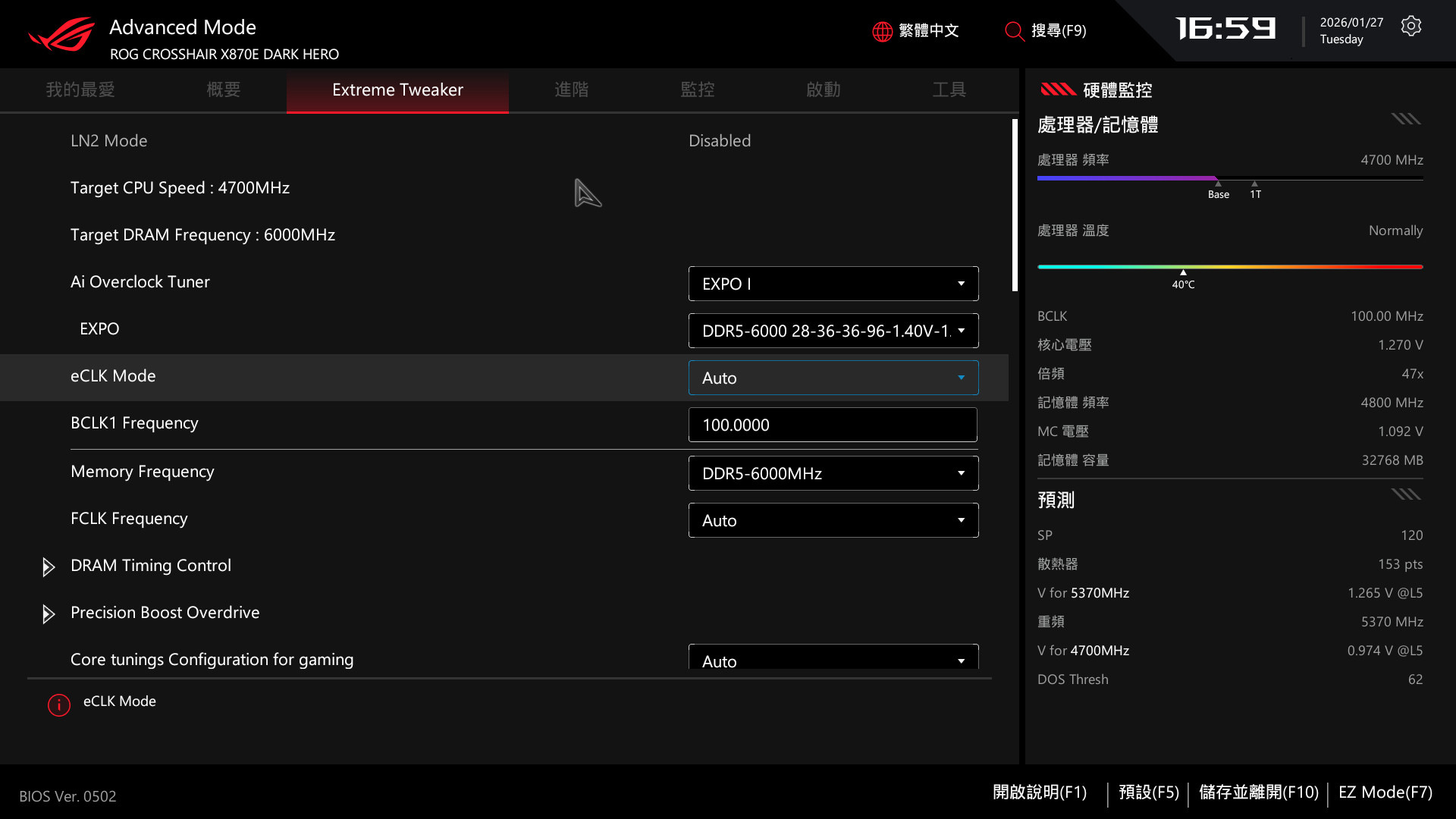Screen dimensions: 1456x819
Task: Click the eCLK Mode info icon
Action: click(x=59, y=705)
